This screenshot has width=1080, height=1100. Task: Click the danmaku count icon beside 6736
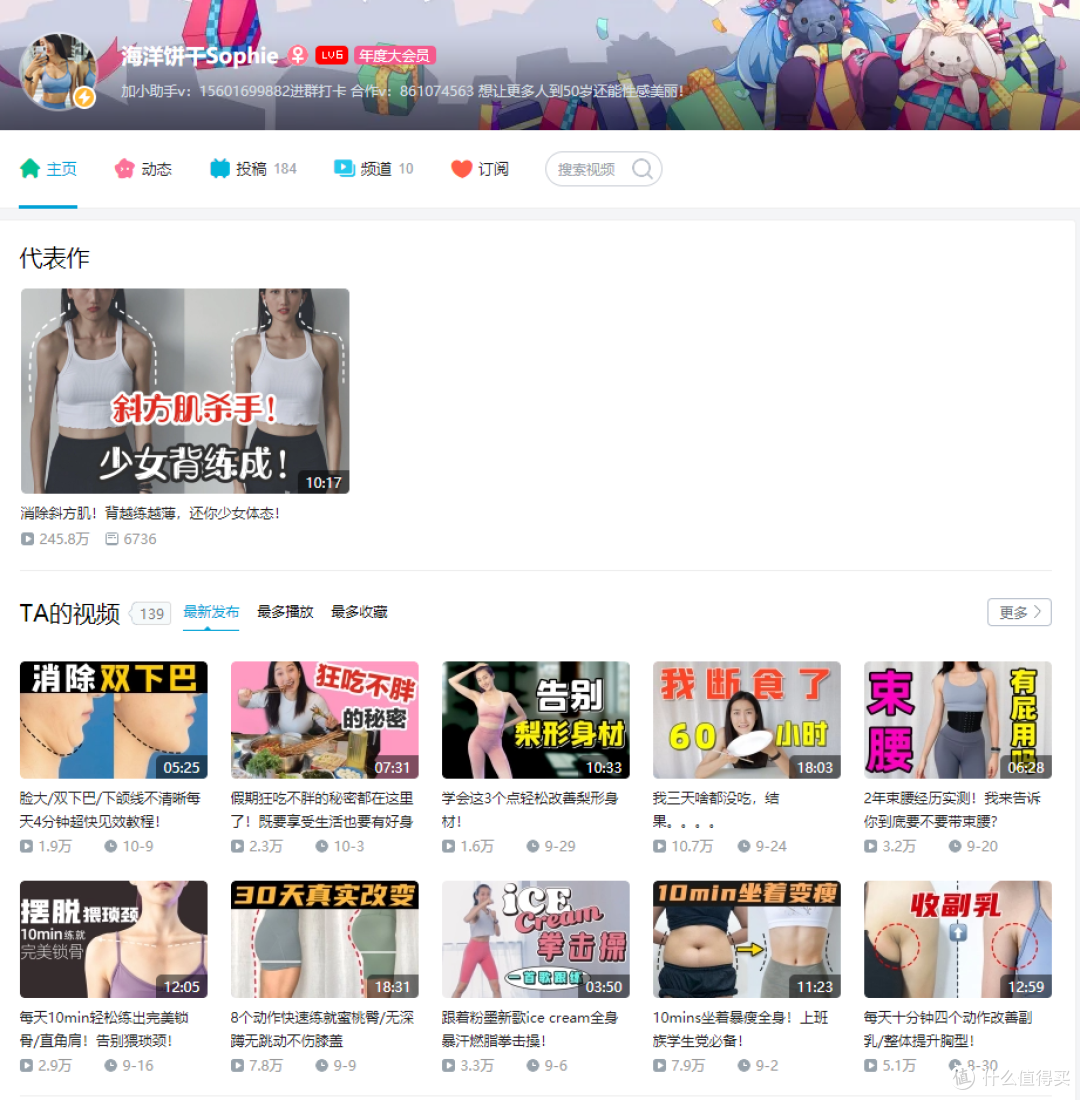click(112, 539)
